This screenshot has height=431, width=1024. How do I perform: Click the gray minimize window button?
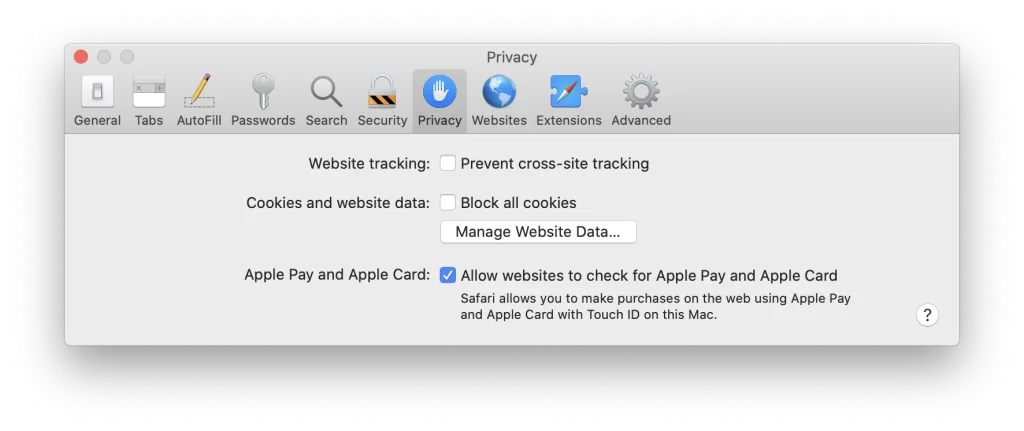[x=104, y=57]
